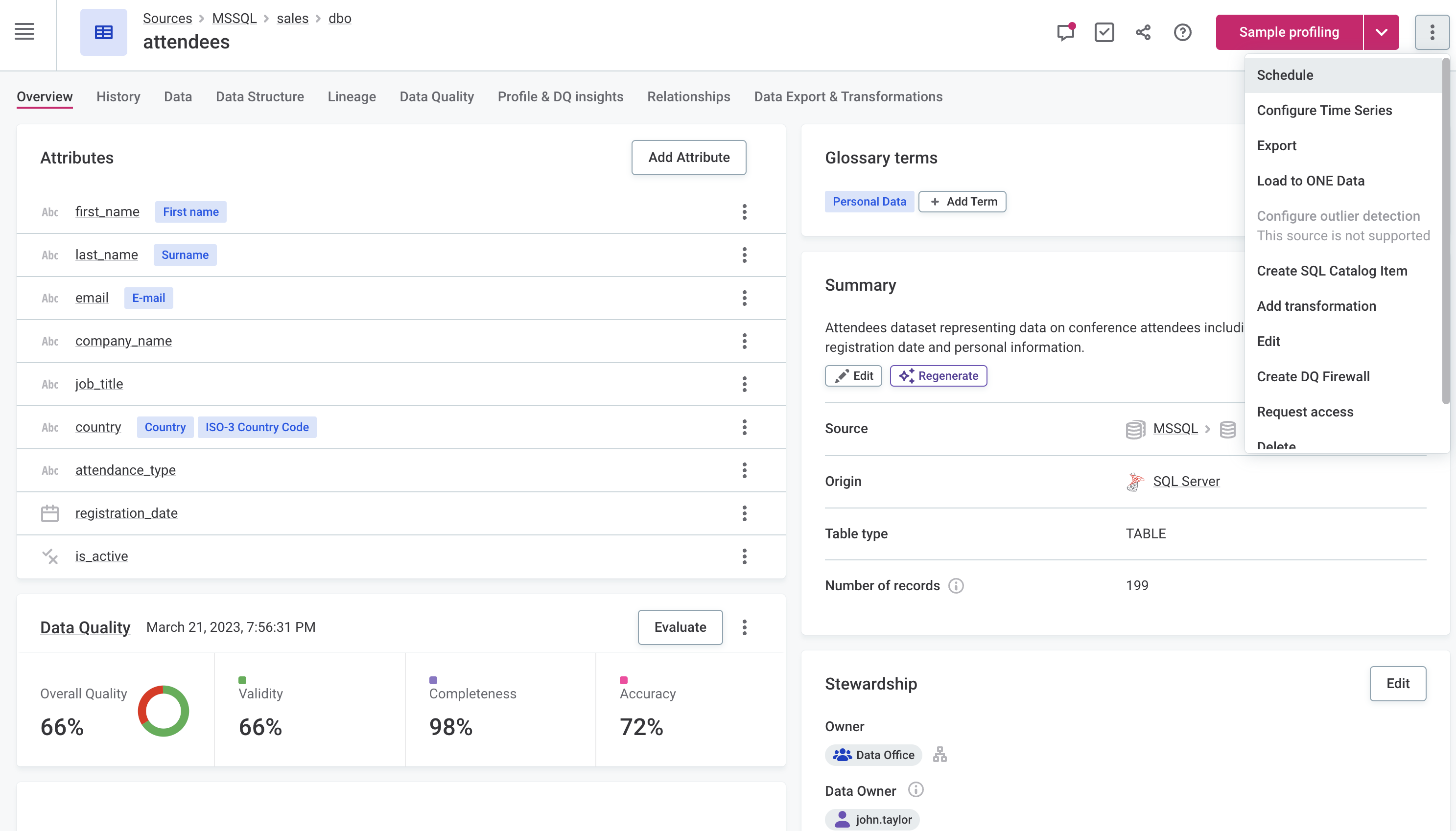
Task: Click Regenerate button for Summary
Action: tap(938, 375)
